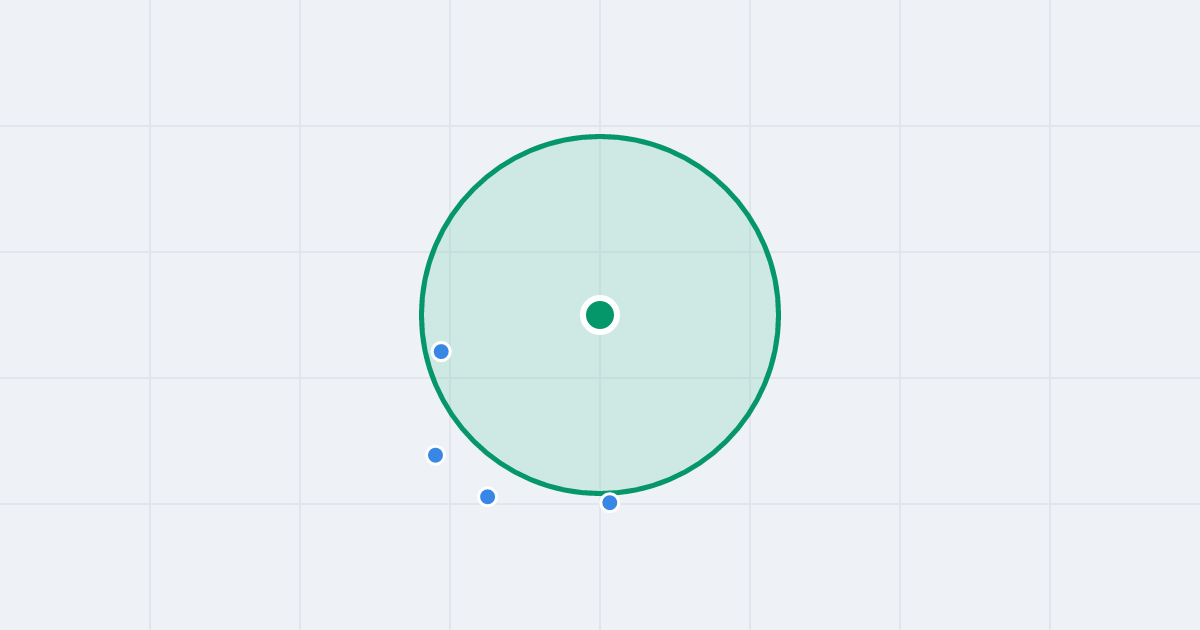Pick the blue dot just left of the bottom dot
The width and height of the screenshot is (1200, 630).
pyautogui.click(x=487, y=496)
